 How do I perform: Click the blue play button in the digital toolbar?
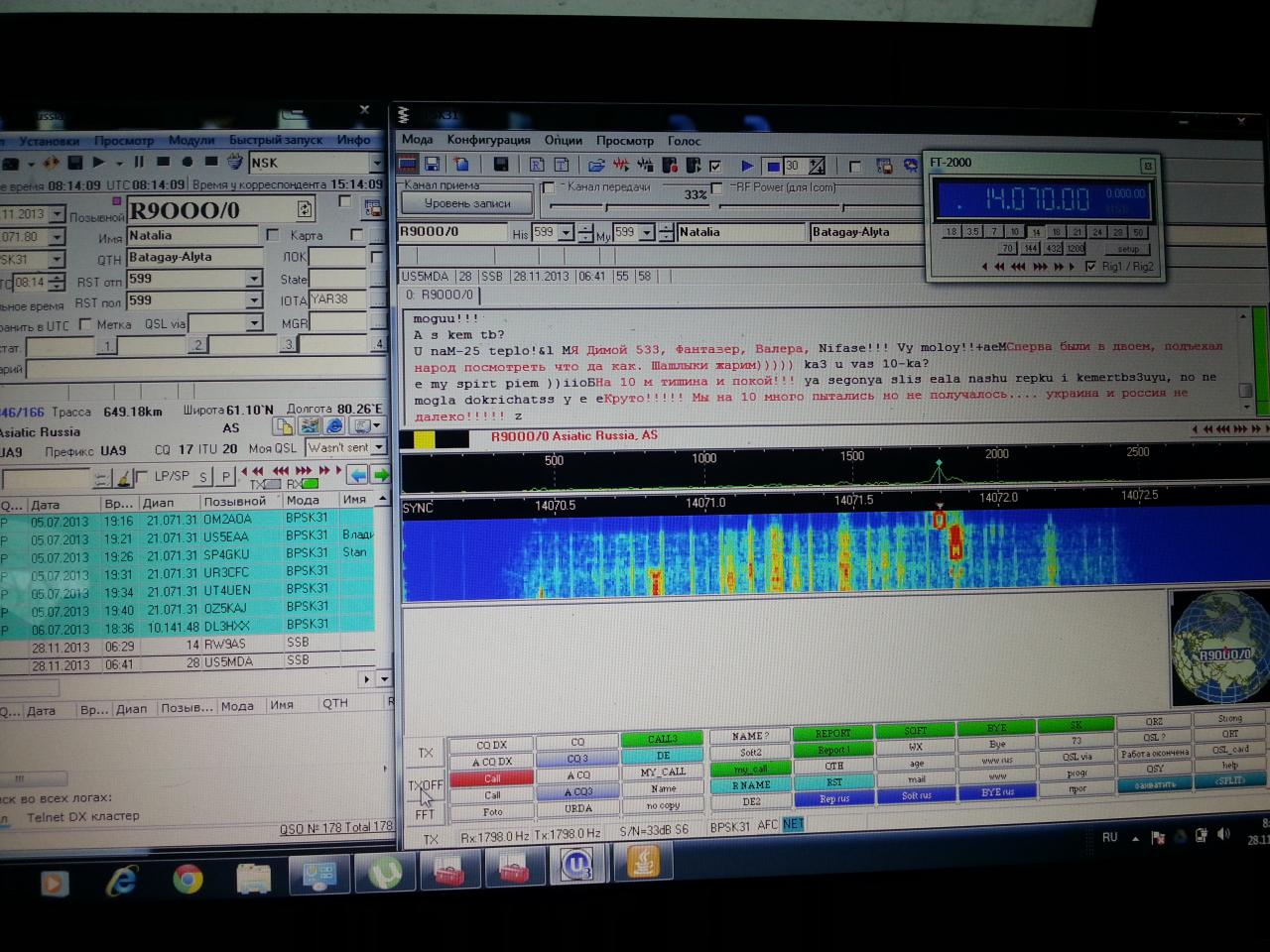pos(747,166)
